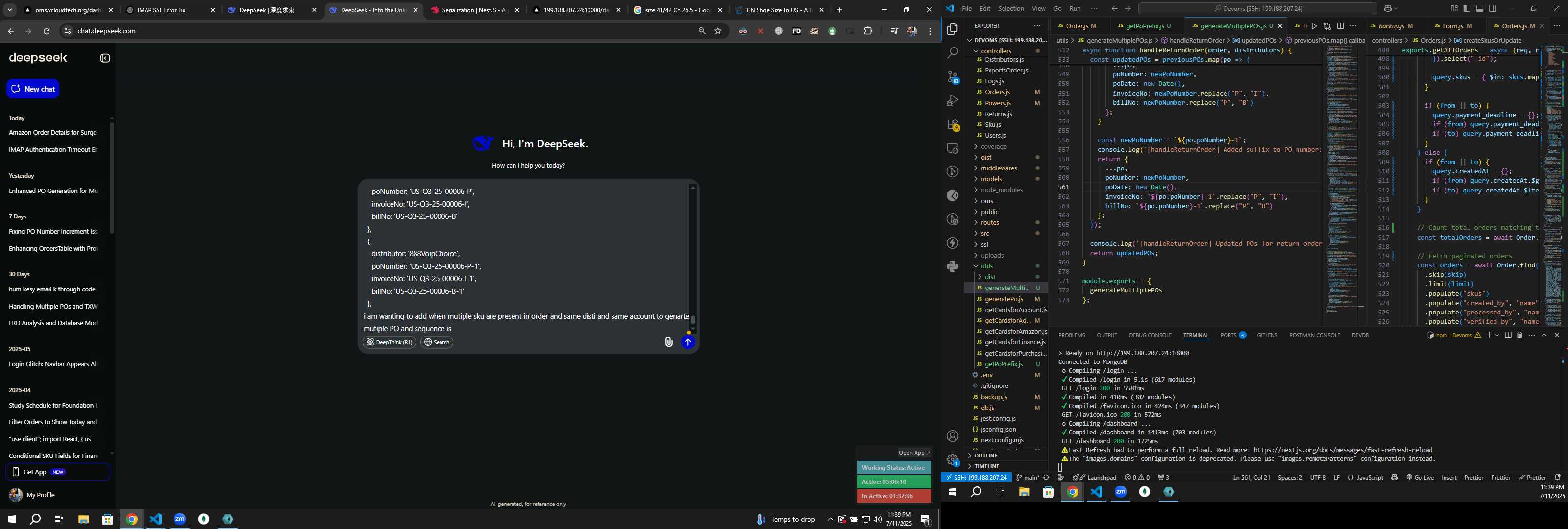The width and height of the screenshot is (1568, 529).
Task: Open FD extension icon in Chrome toolbar
Action: pyautogui.click(x=796, y=31)
